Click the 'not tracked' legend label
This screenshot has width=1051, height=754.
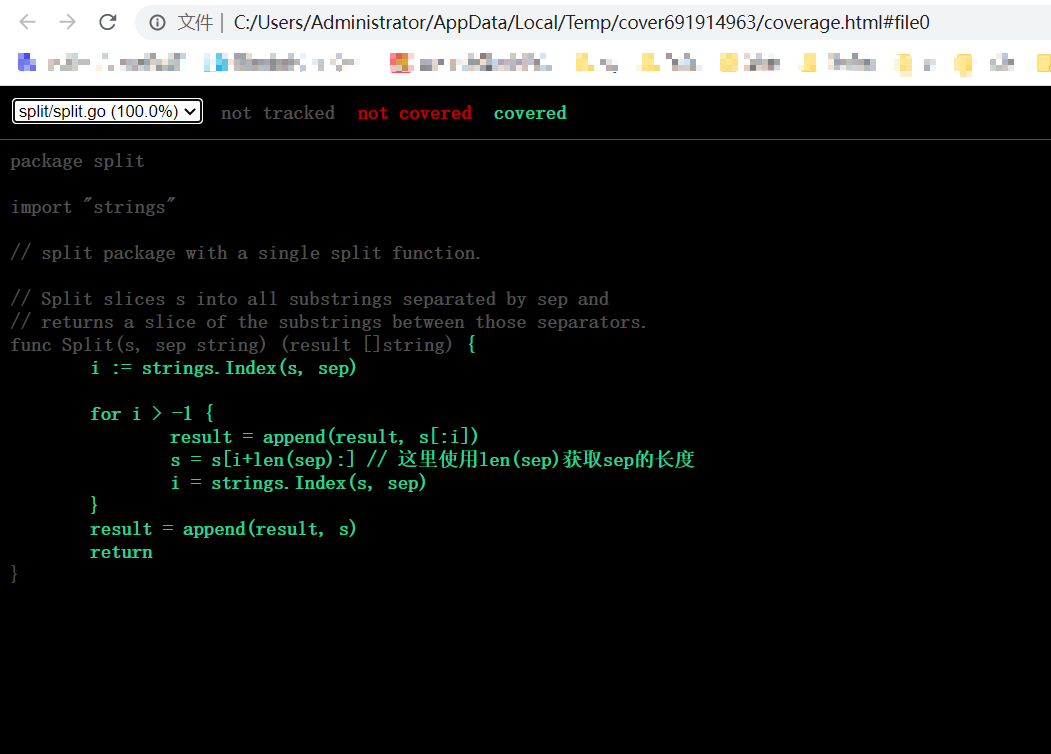coord(277,112)
